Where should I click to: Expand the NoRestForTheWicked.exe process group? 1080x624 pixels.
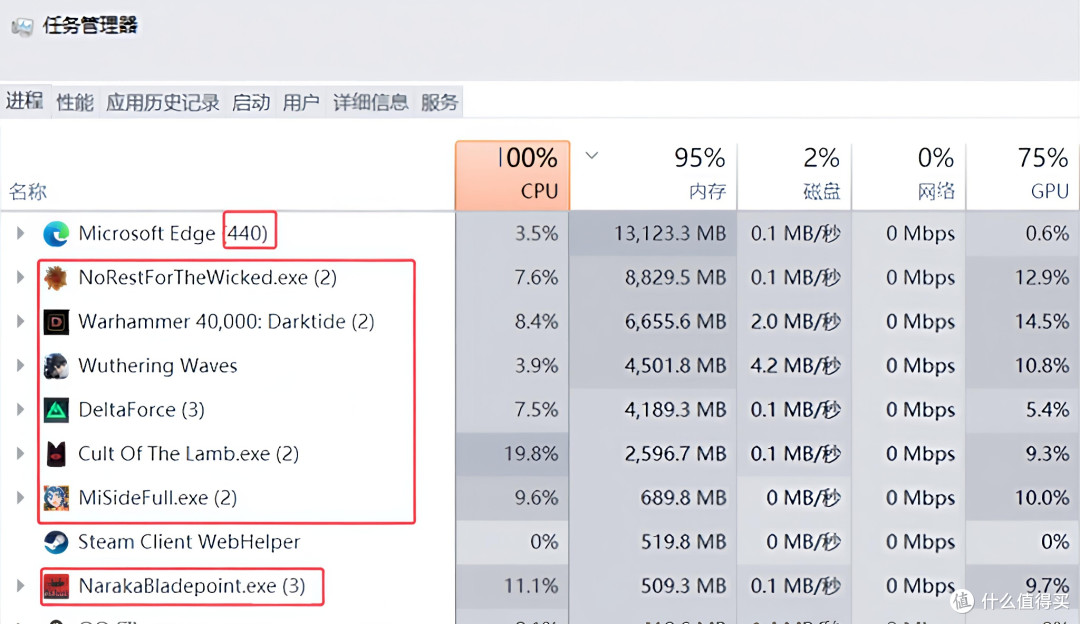click(21, 278)
